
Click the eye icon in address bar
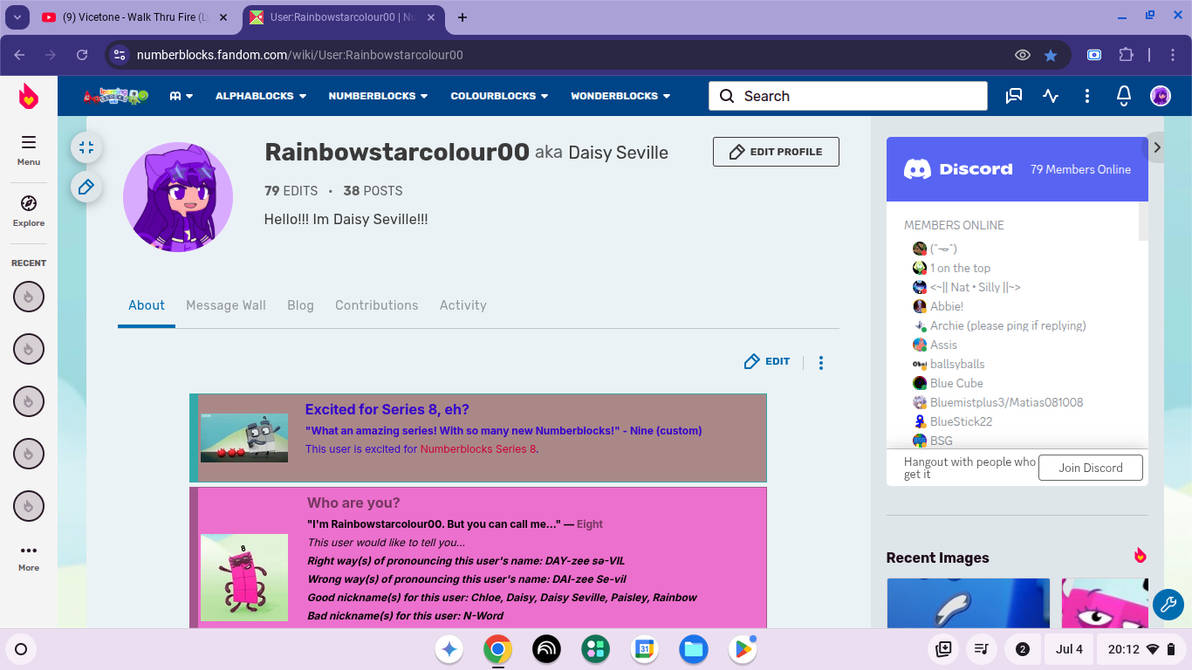pyautogui.click(x=1022, y=55)
